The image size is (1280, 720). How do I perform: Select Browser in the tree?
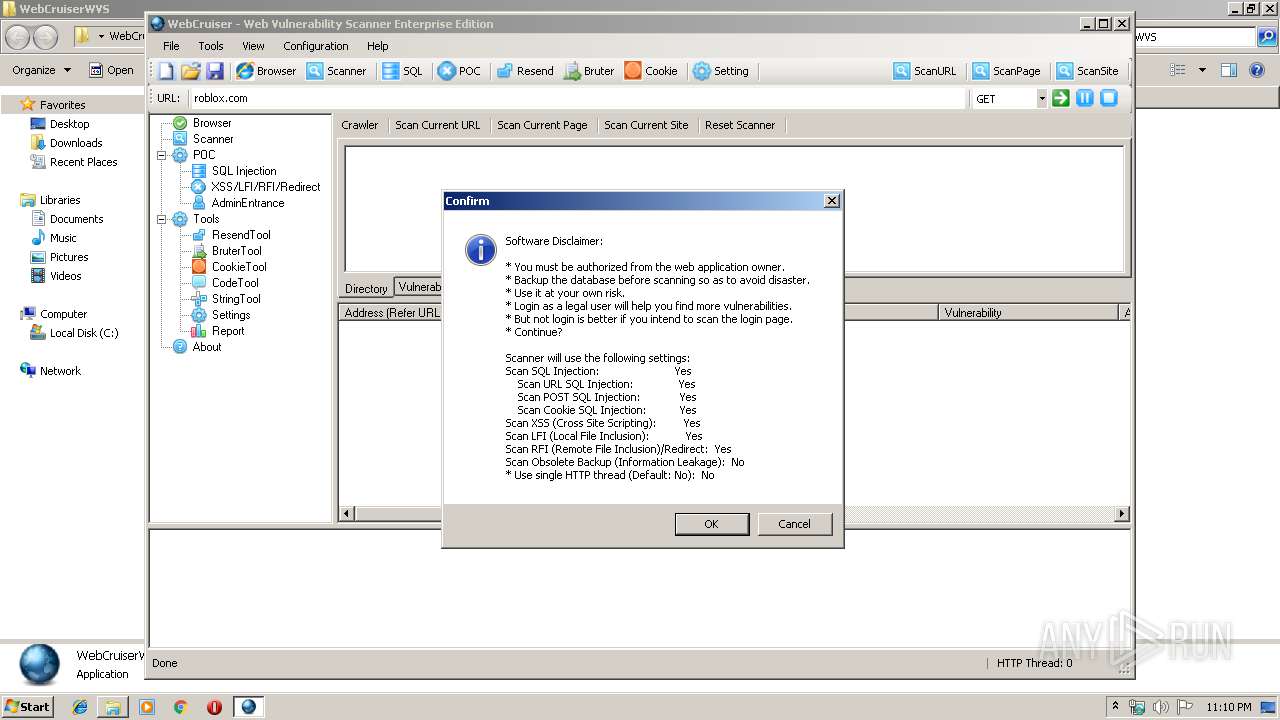[212, 123]
